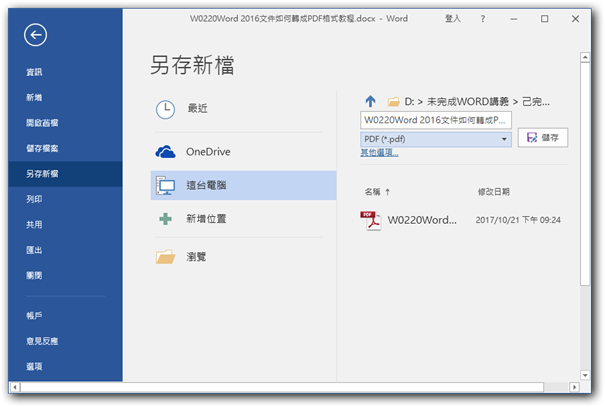Click the folder icon in path breadcrumb
Screen dimensions: 605x407
point(393,102)
